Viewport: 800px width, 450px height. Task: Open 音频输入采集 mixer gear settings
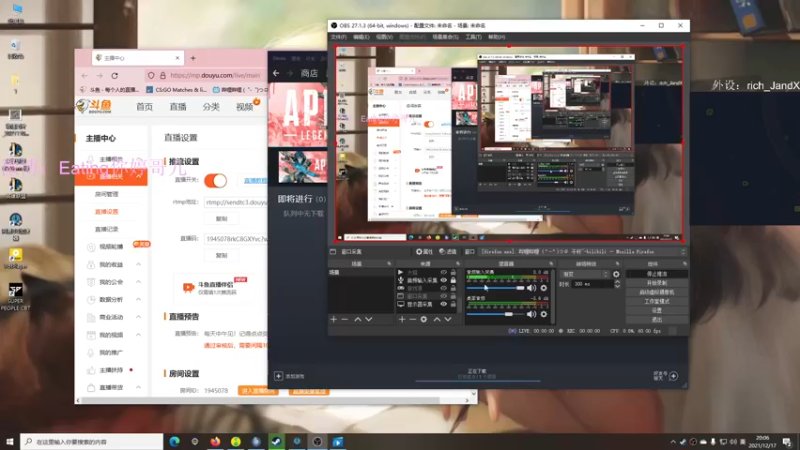(544, 288)
